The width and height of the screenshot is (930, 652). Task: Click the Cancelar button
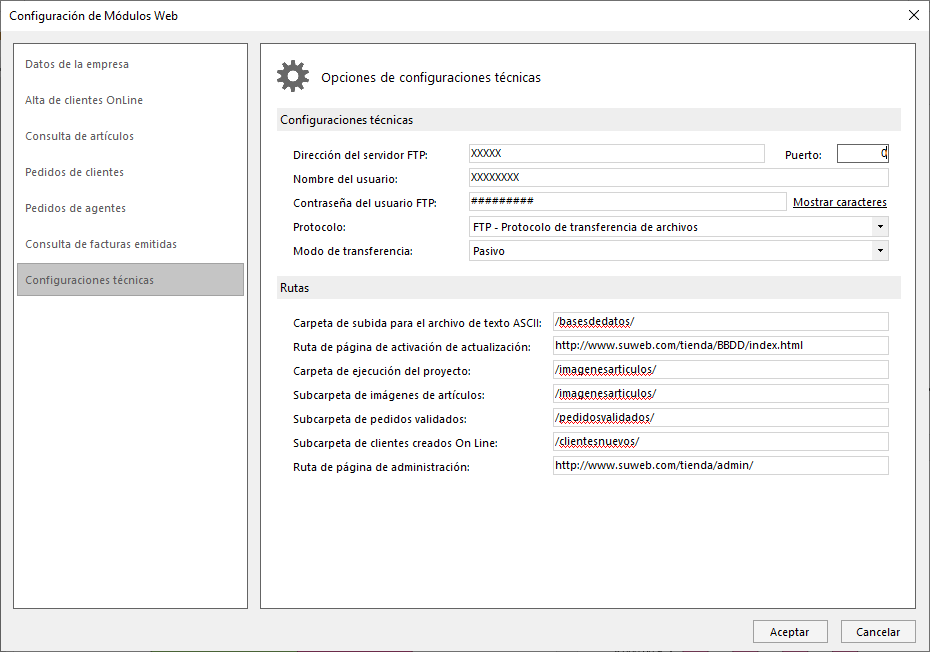point(878,632)
